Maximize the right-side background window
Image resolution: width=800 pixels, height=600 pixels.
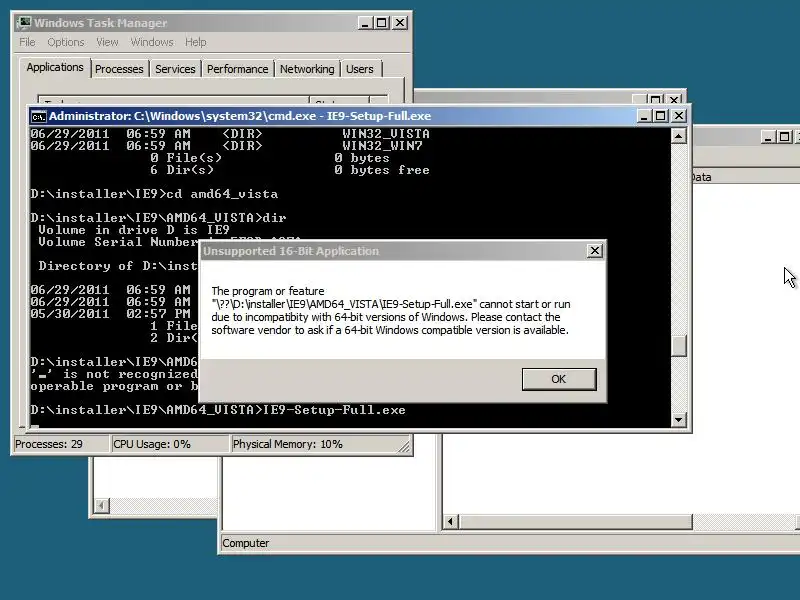tap(785, 136)
